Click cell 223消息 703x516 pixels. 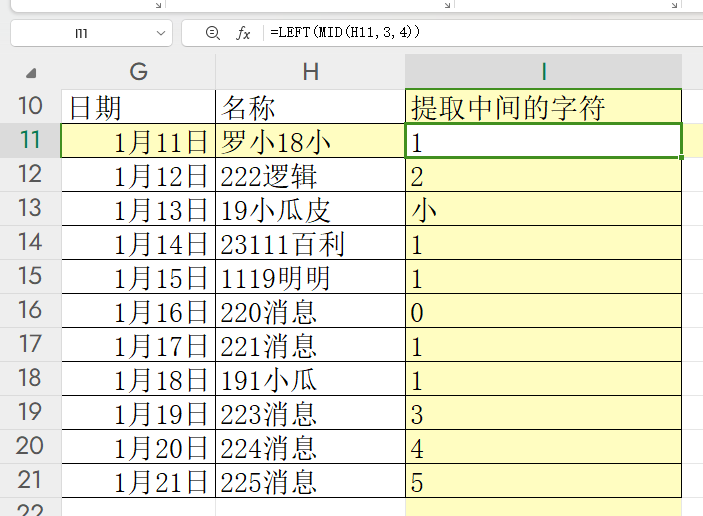pos(310,413)
